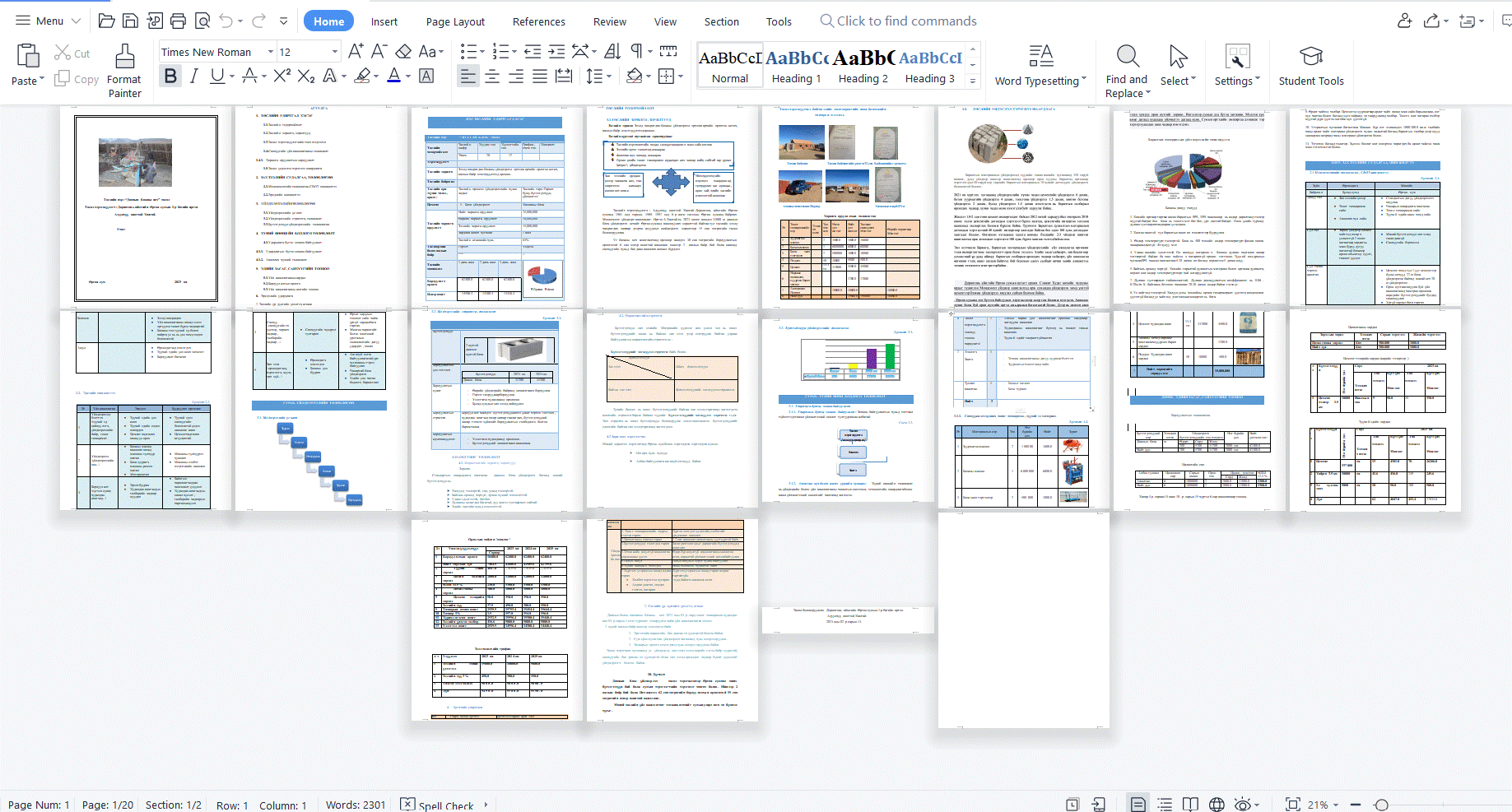Increase font size with the A+ icon

pyautogui.click(x=356, y=51)
